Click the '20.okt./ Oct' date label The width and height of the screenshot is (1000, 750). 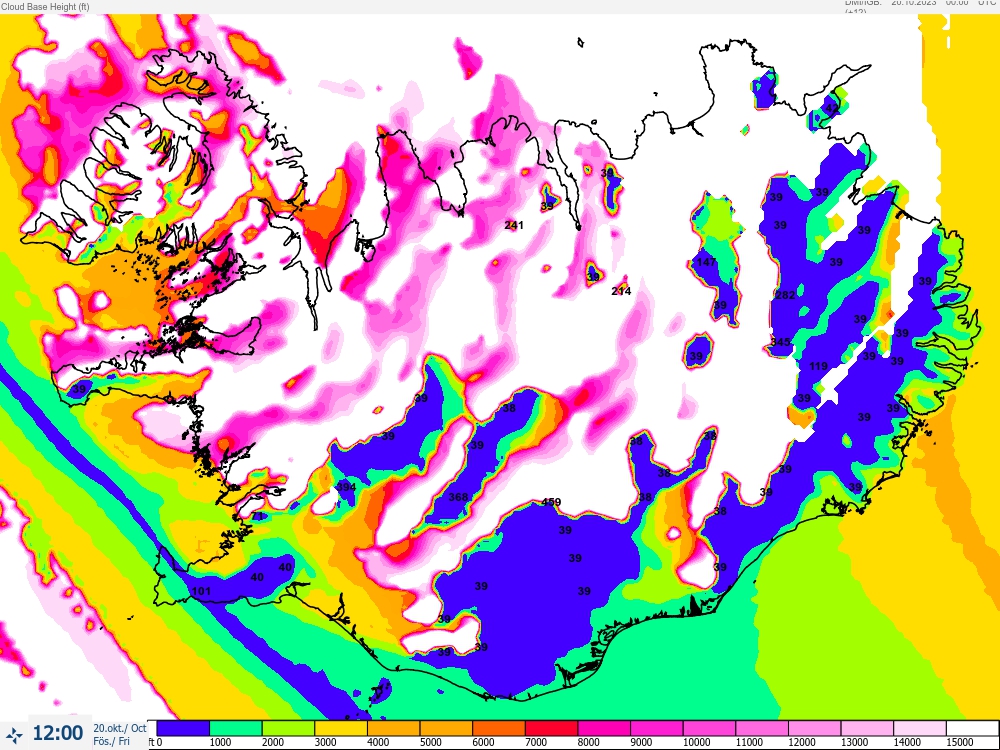120,728
